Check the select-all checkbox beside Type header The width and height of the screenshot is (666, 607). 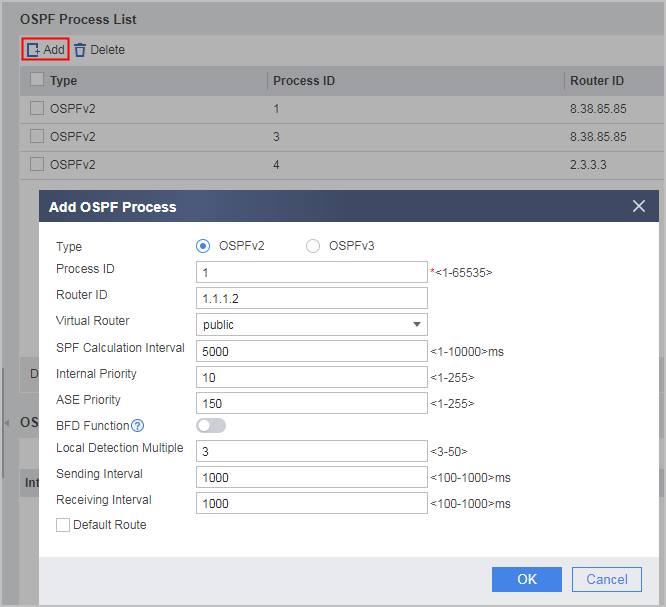pyautogui.click(x=37, y=79)
